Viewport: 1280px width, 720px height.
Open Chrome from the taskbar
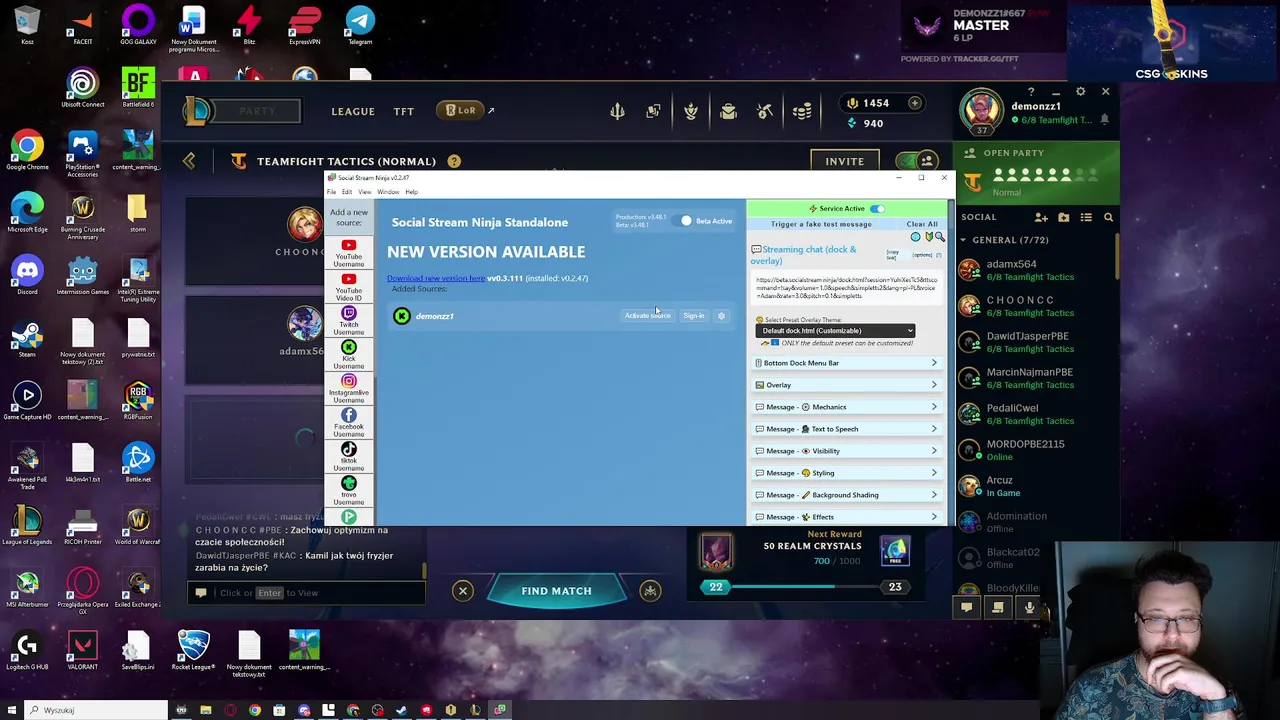pos(255,710)
